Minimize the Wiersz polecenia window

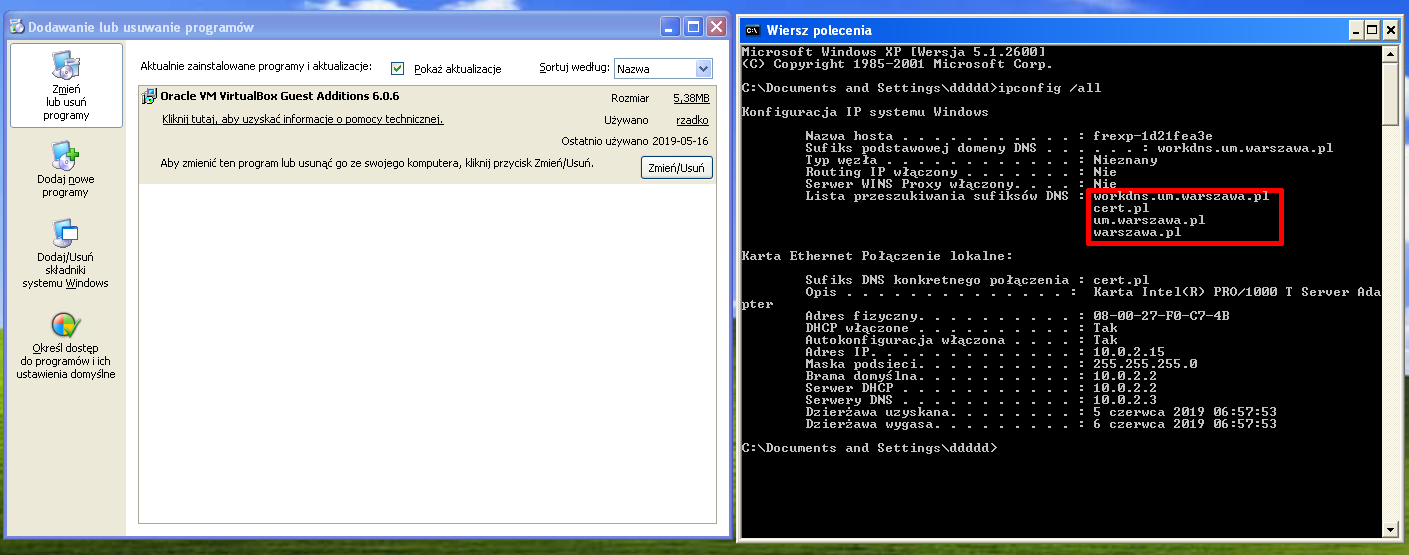click(1353, 30)
